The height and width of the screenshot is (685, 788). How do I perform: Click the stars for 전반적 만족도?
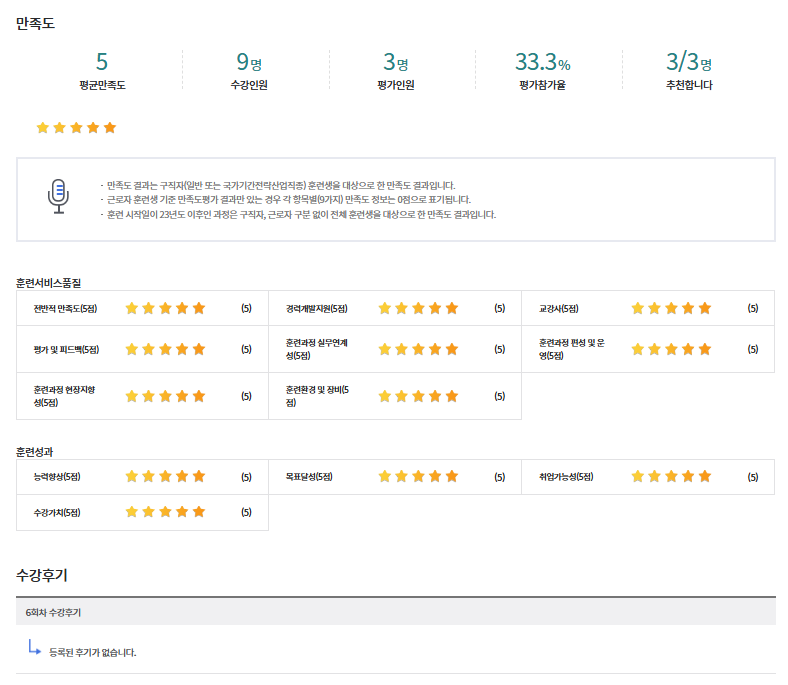[x=165, y=308]
